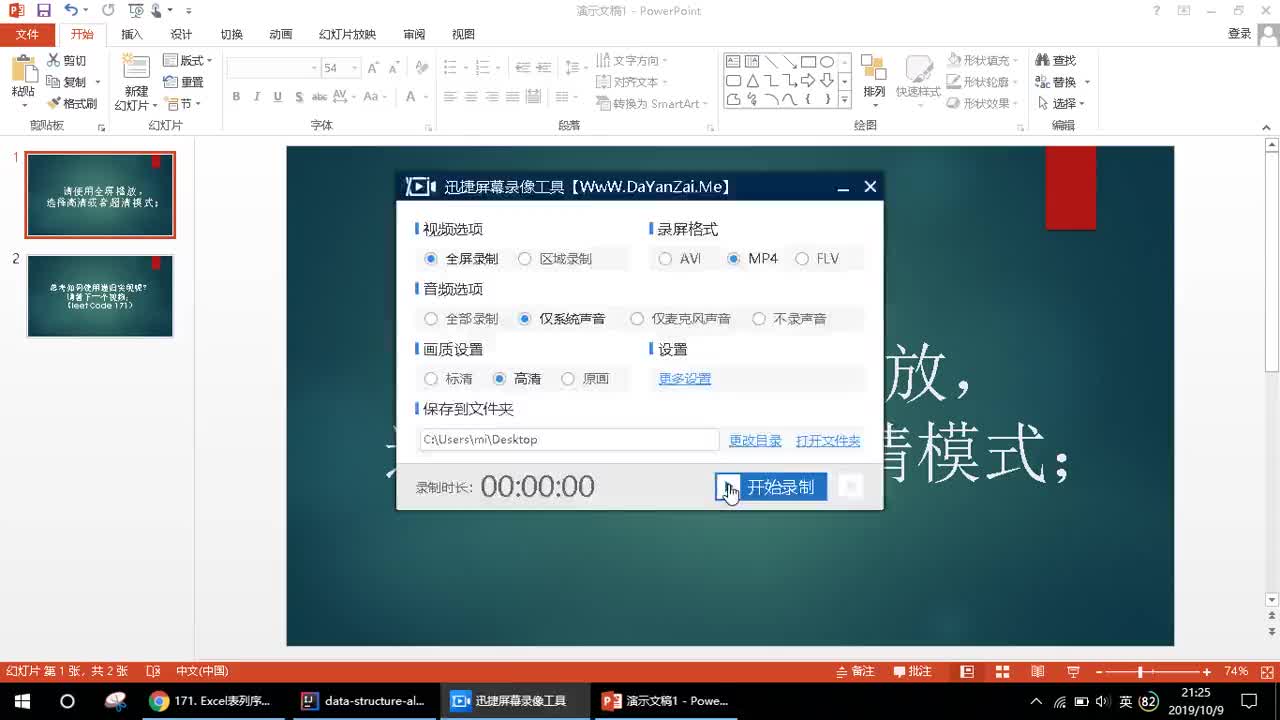
Task: Select the rectangle shape in shapes gallery
Action: click(808, 62)
